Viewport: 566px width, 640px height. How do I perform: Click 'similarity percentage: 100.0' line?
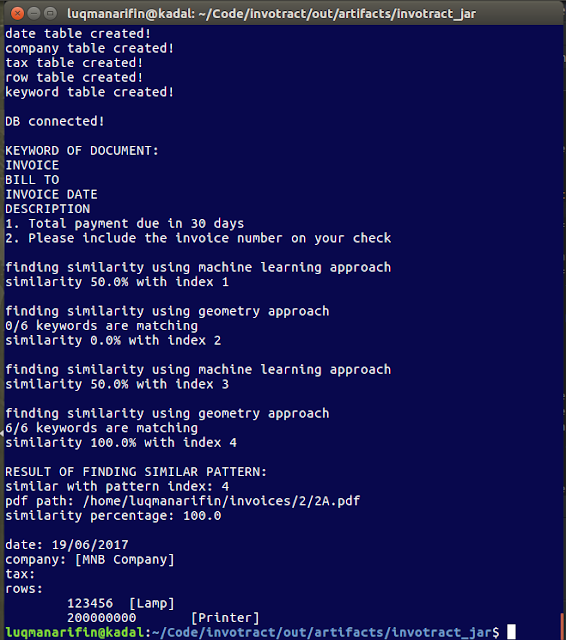pos(113,516)
